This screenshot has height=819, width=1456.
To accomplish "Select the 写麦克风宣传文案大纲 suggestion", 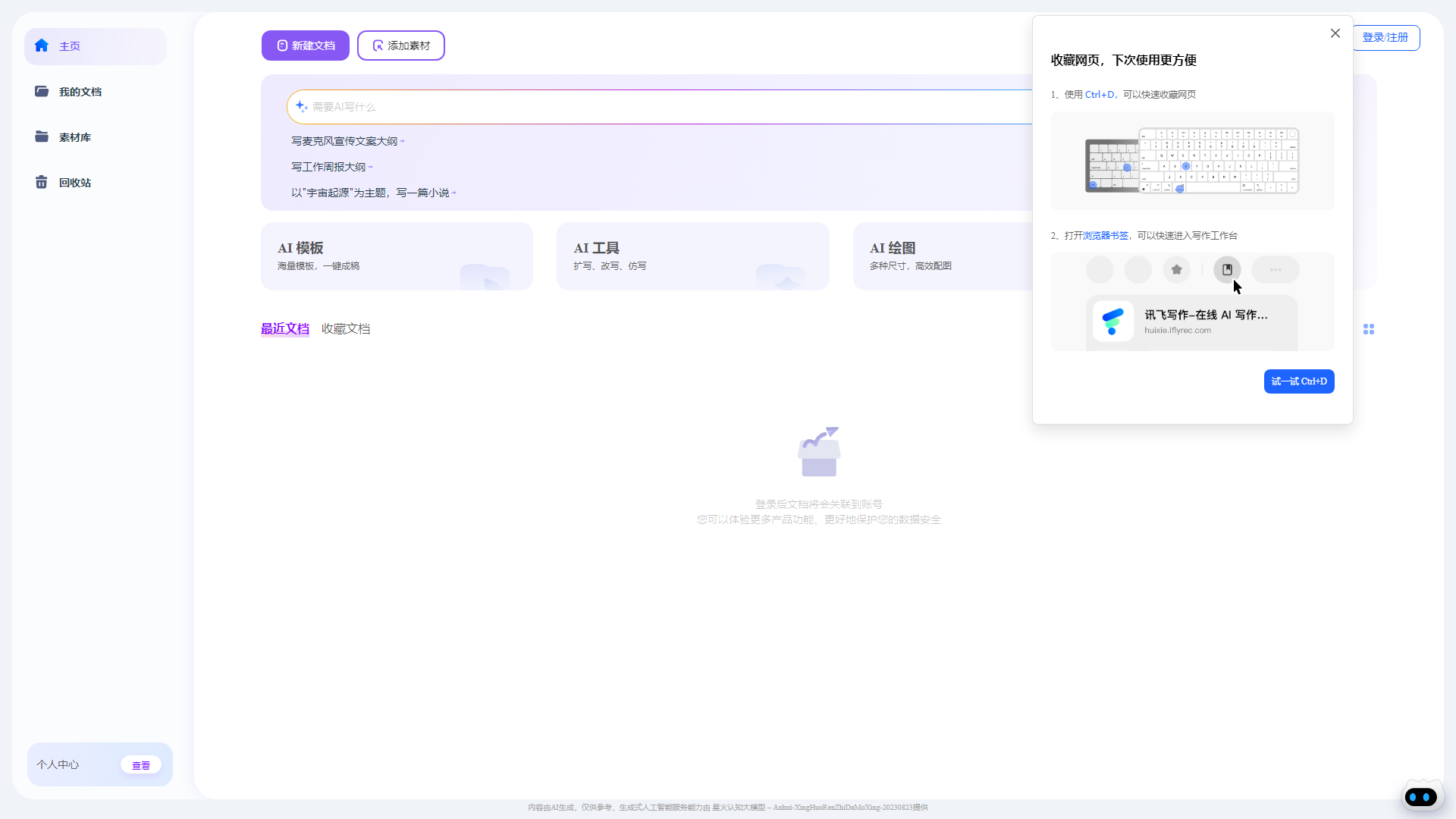I will click(x=345, y=141).
